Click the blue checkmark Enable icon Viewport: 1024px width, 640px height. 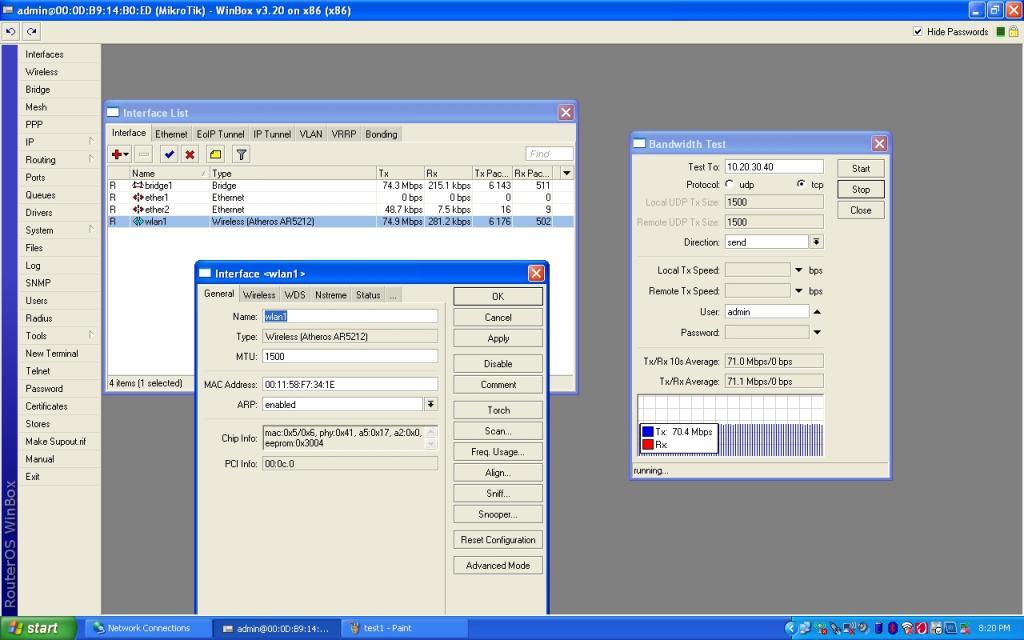tap(169, 154)
